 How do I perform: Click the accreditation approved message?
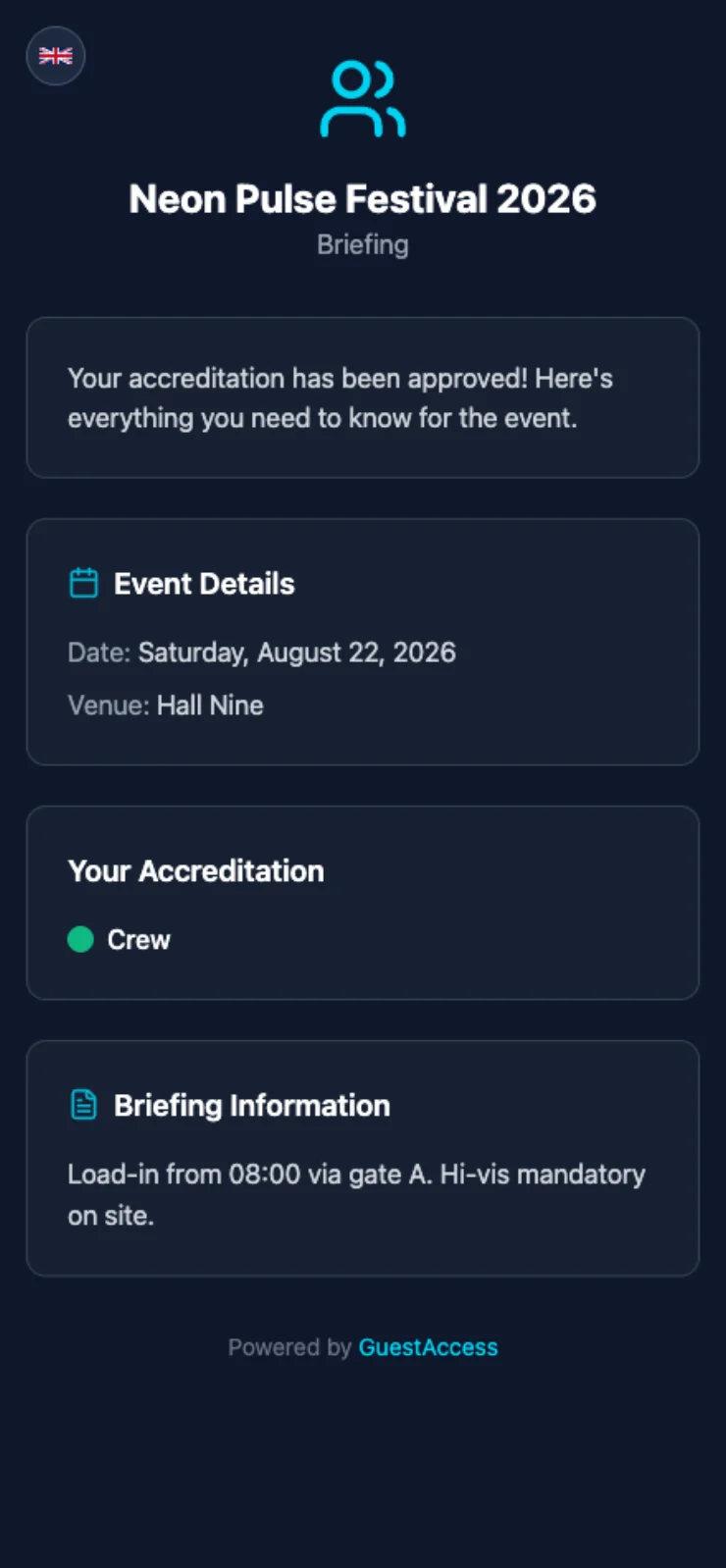coord(340,397)
